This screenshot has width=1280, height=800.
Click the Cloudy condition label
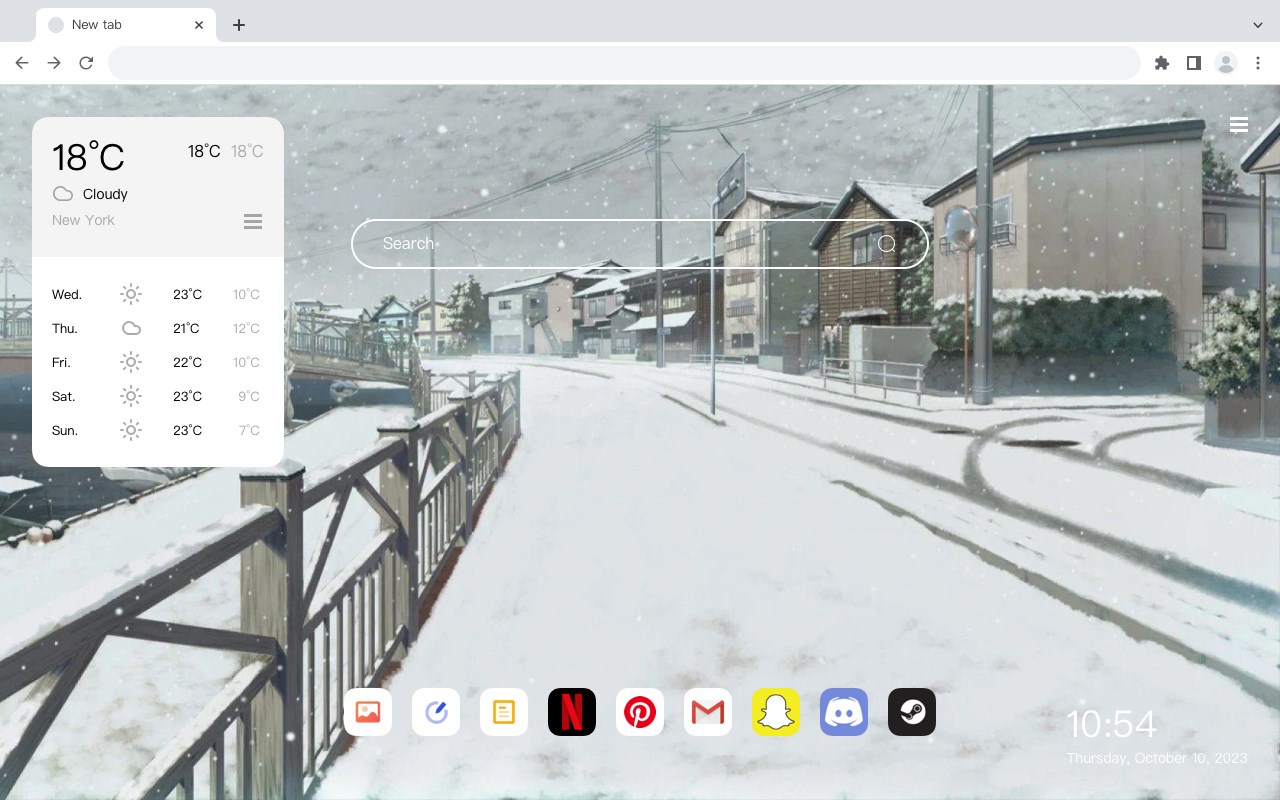105,194
